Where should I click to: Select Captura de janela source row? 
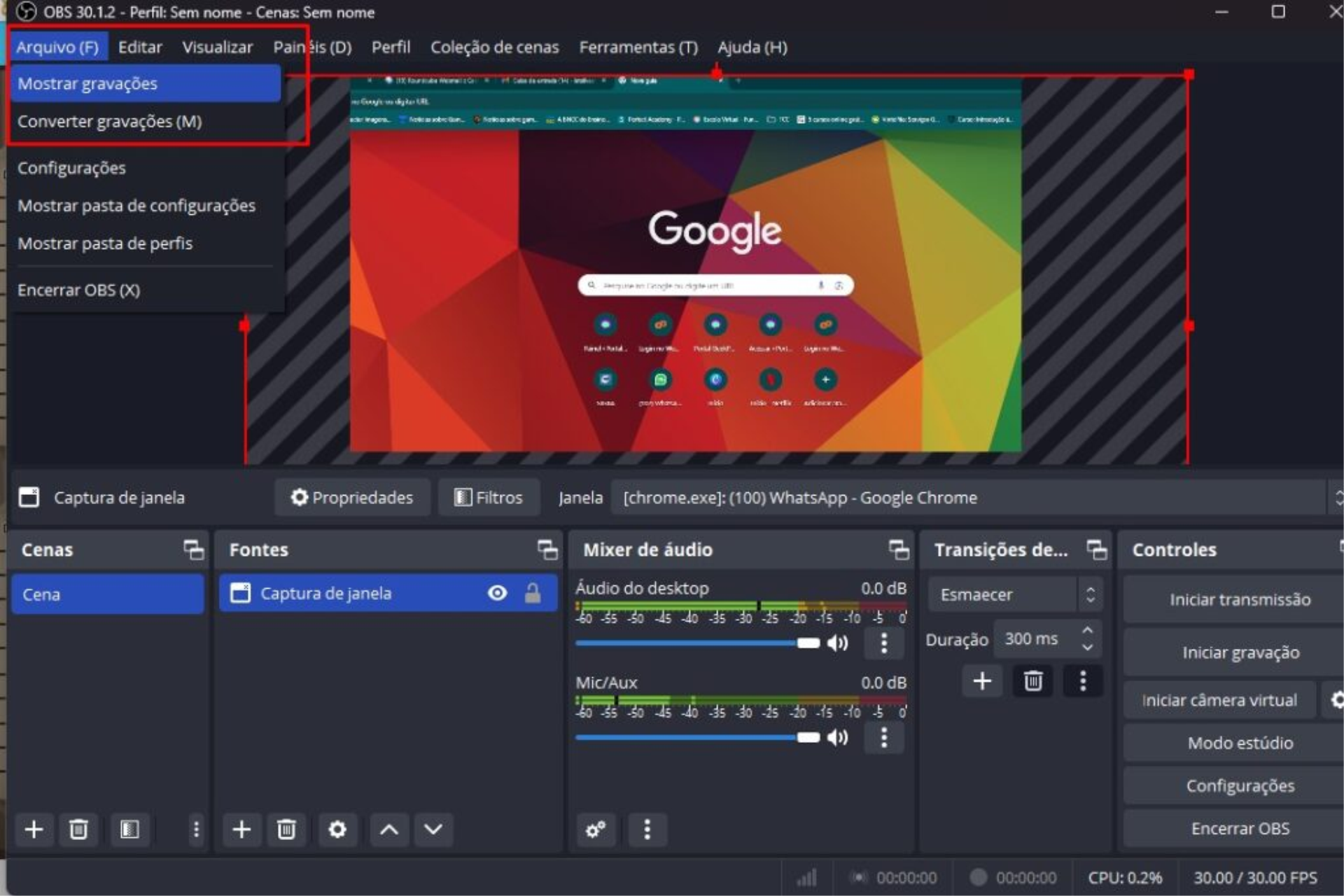[388, 593]
